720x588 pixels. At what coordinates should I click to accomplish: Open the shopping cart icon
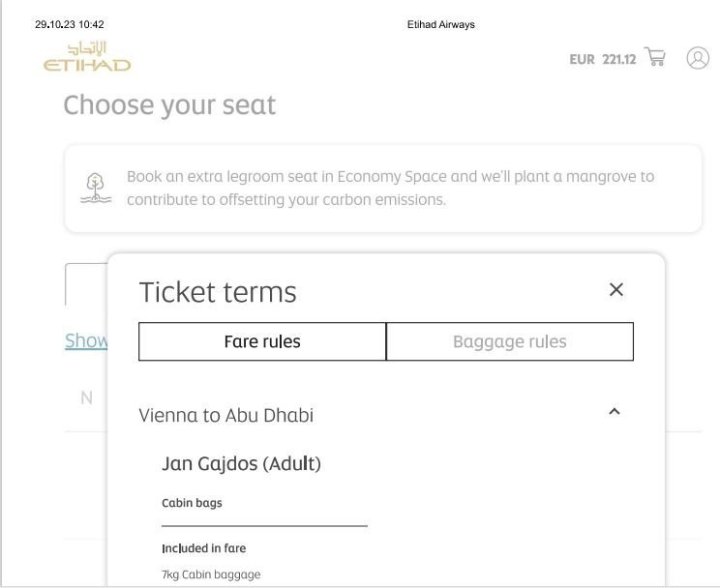click(x=655, y=57)
